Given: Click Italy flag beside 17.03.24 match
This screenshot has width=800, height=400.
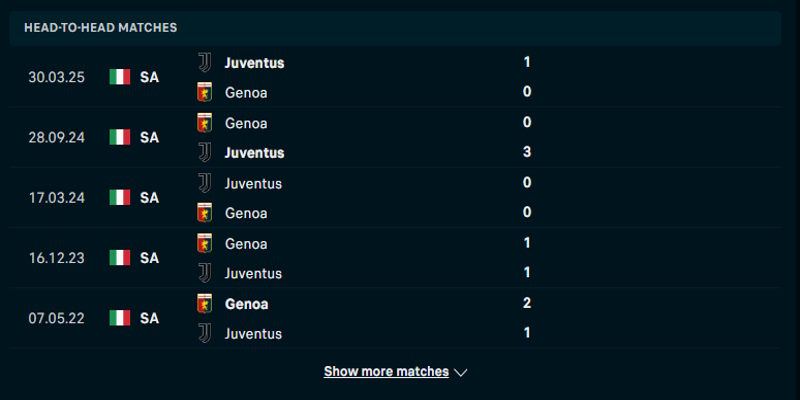Looking at the screenshot, I should 120,198.
